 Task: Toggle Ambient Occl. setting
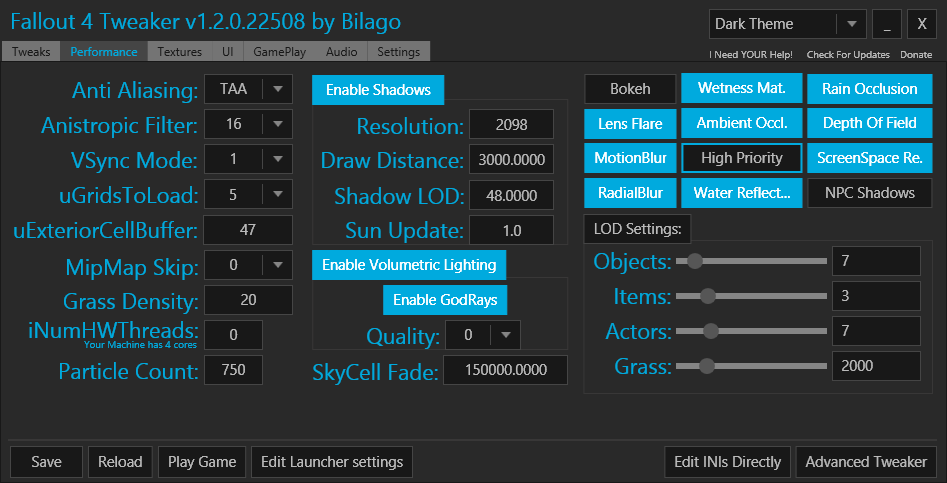(742, 123)
